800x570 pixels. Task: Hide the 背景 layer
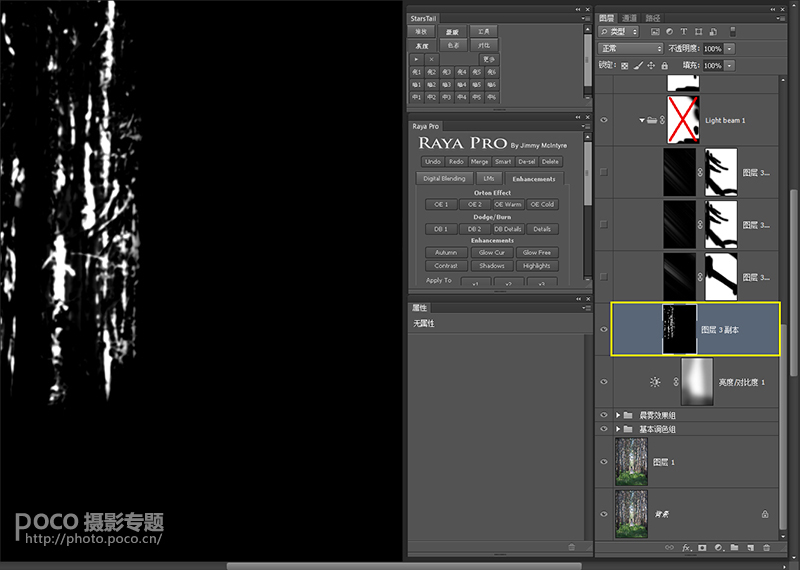click(x=604, y=514)
